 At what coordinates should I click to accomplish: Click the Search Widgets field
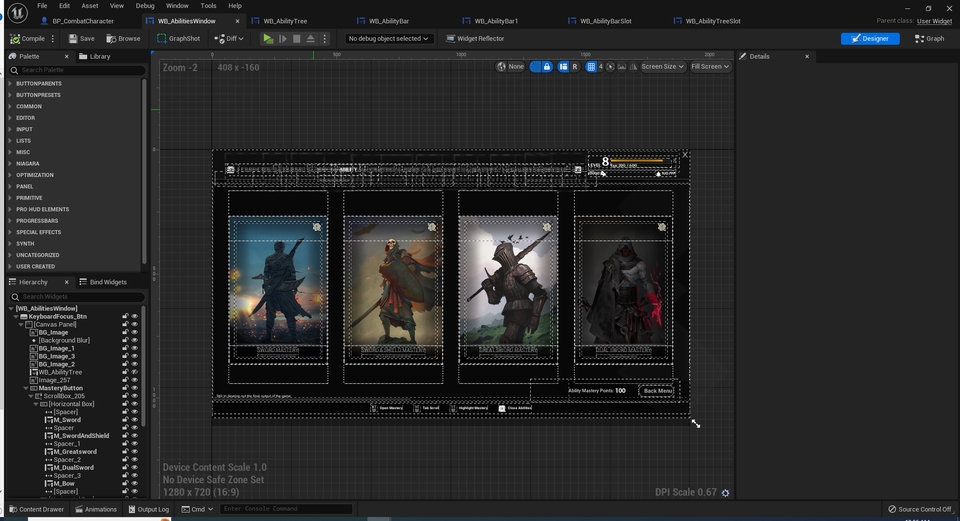[77, 296]
